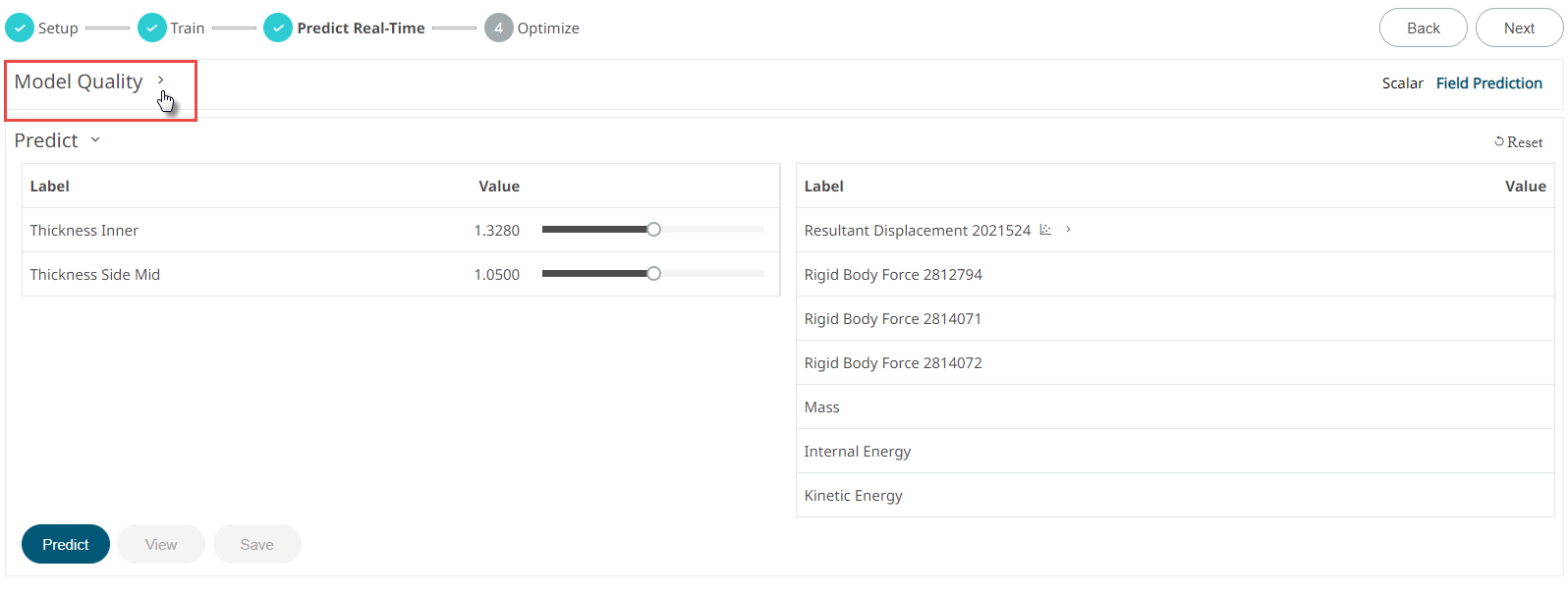
Task: Click the Thickness Side Mid value 1.0500
Action: point(496,275)
